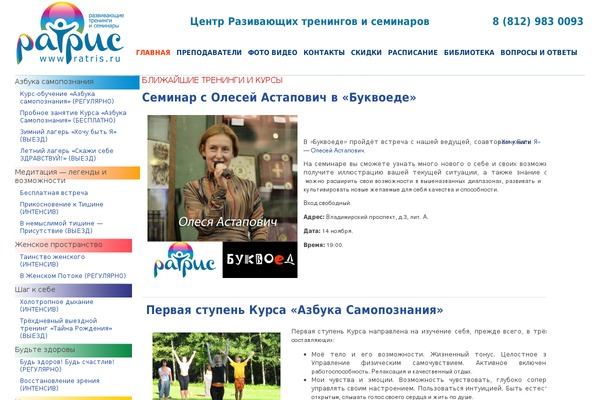This screenshot has width=600, height=400.
Task: Open Таинство женского (ИНТЕНСИВ) link
Action: tap(52, 261)
